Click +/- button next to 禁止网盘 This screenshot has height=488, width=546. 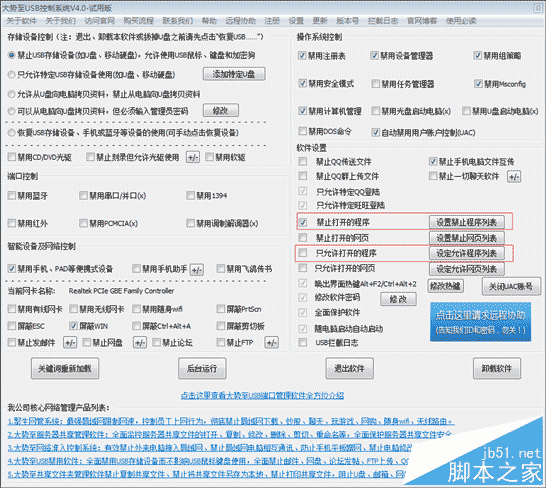pyautogui.click(x=140, y=343)
